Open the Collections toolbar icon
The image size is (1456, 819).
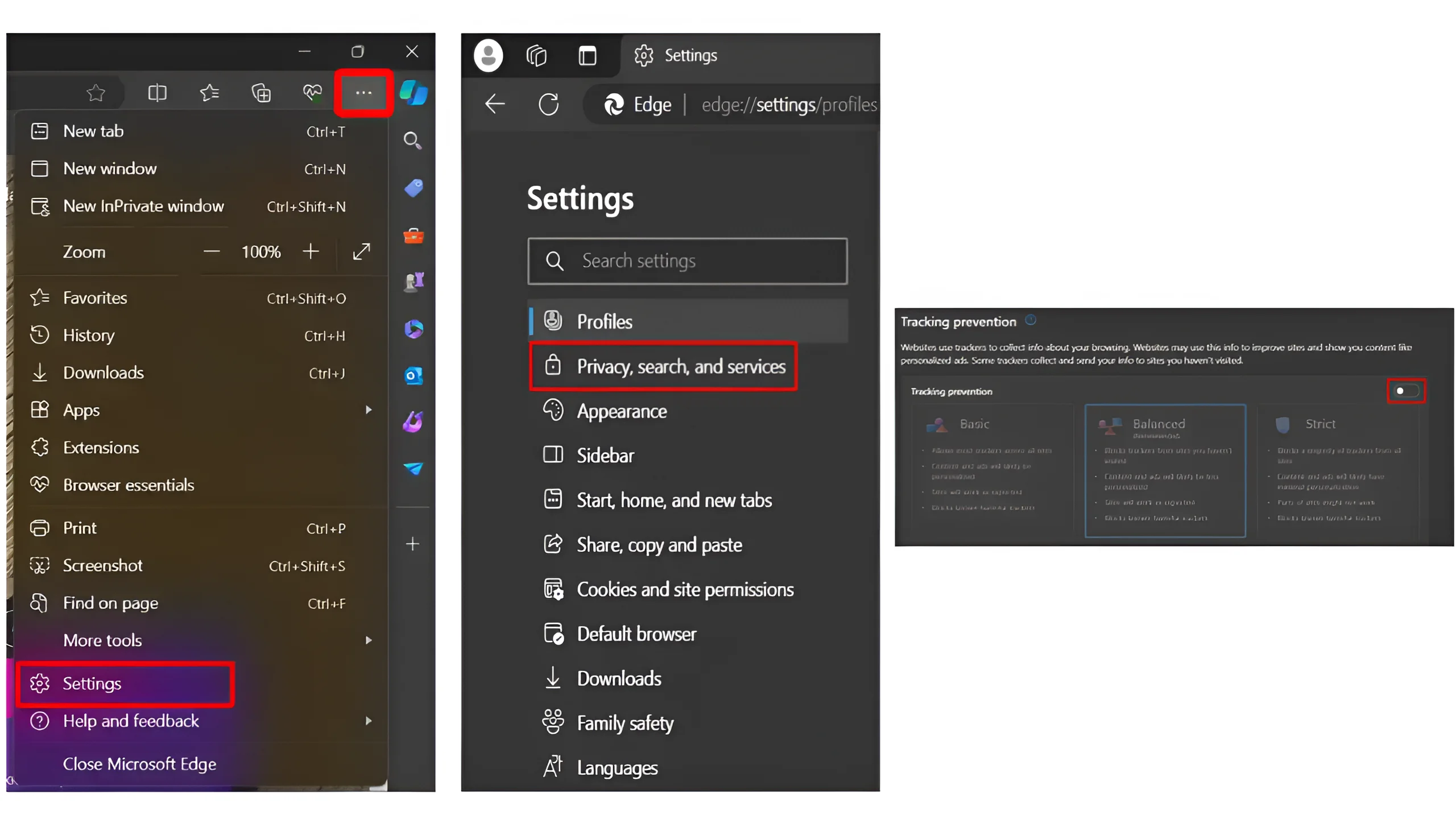click(261, 93)
